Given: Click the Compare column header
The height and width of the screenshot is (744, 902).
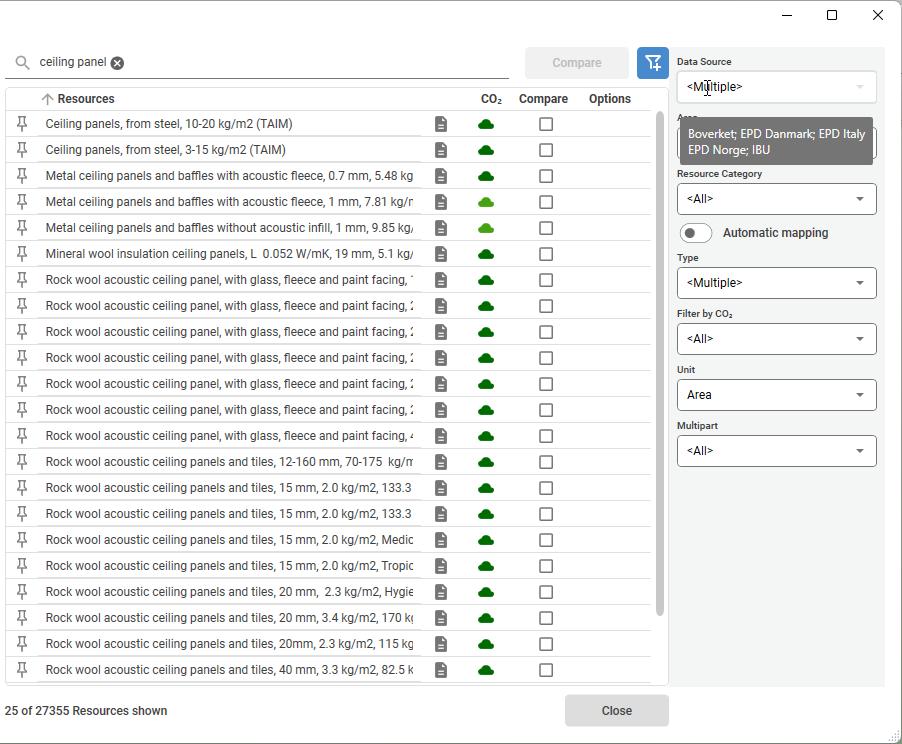Looking at the screenshot, I should 543,99.
